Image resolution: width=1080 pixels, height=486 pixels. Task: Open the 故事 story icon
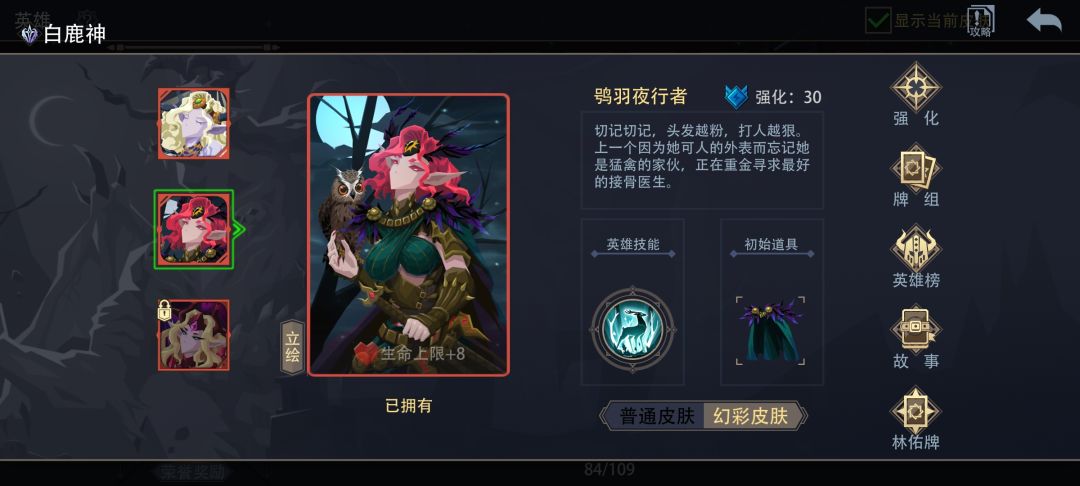click(915, 329)
